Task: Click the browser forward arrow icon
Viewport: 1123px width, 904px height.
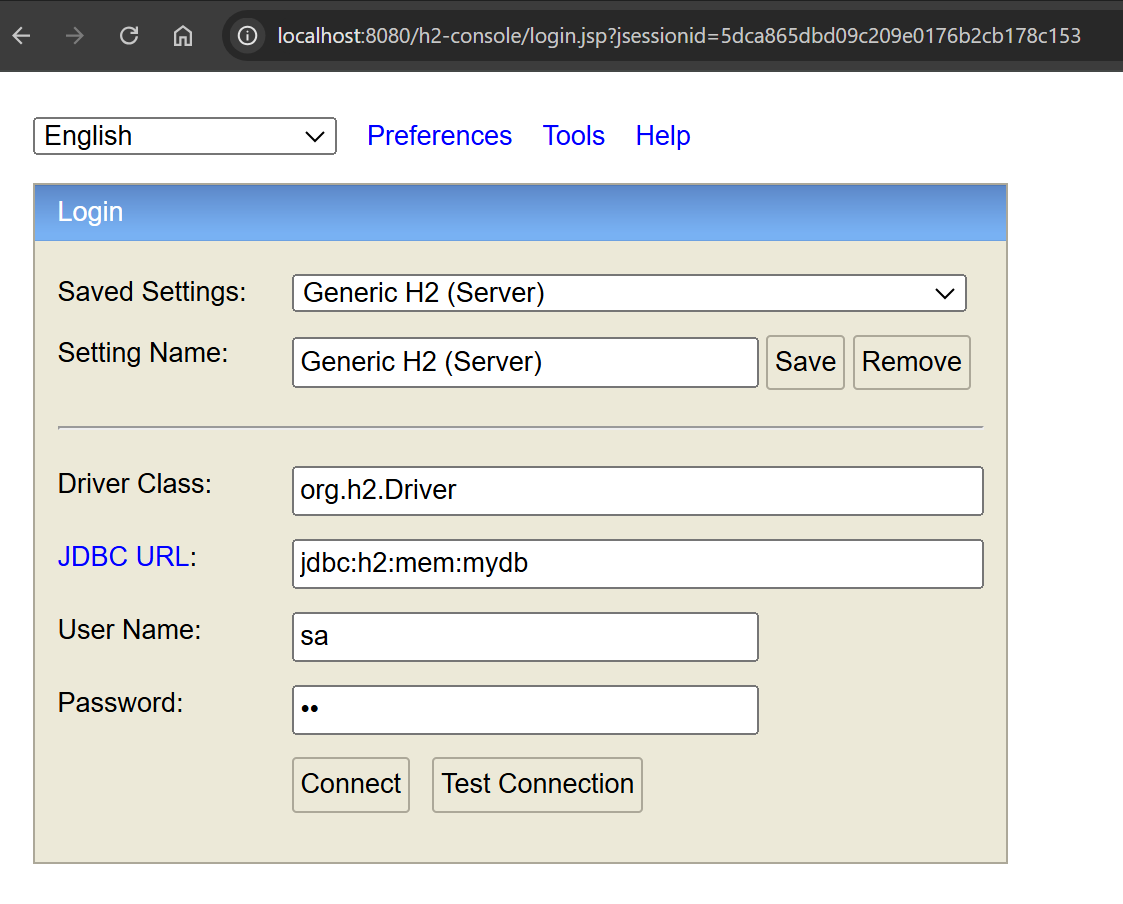Action: coord(75,36)
